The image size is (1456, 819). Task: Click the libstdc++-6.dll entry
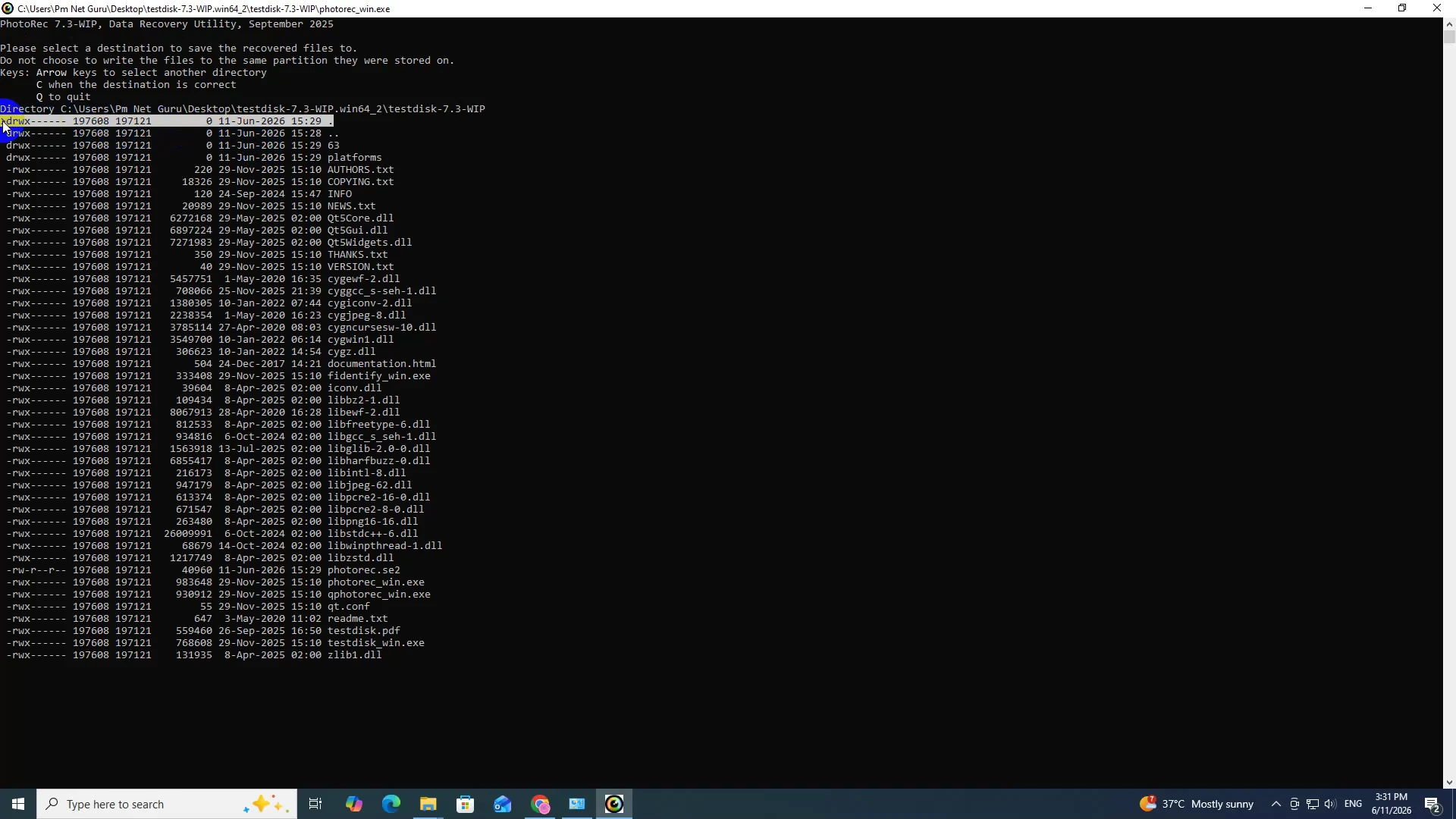(x=212, y=534)
